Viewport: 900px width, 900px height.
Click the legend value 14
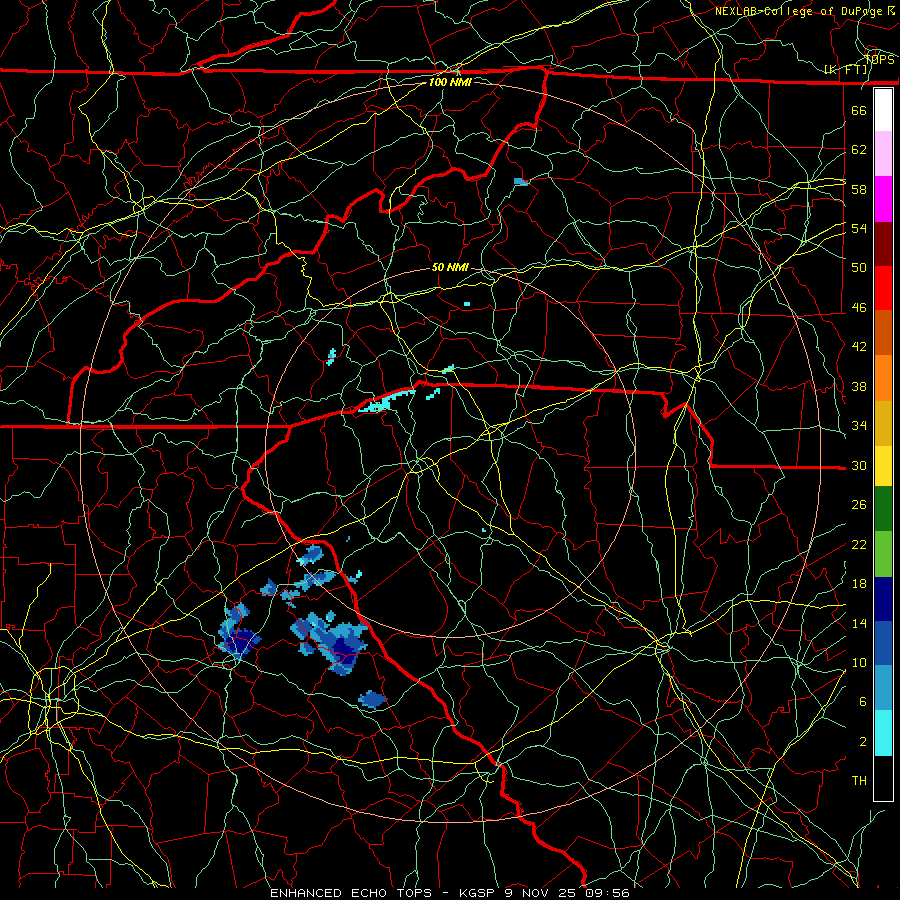pos(859,623)
